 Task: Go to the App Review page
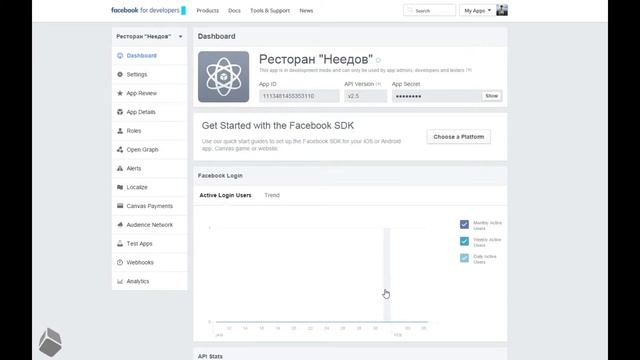[141, 93]
